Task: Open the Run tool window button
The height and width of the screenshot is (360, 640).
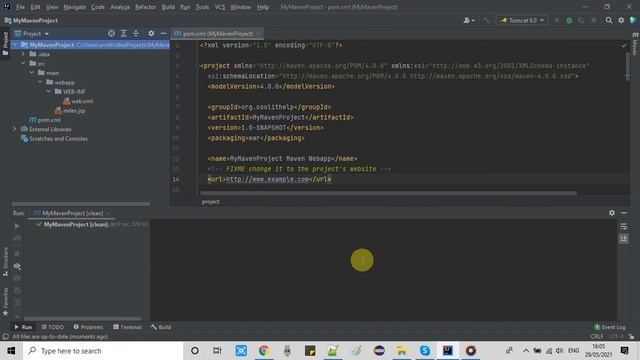Action: (x=23, y=327)
